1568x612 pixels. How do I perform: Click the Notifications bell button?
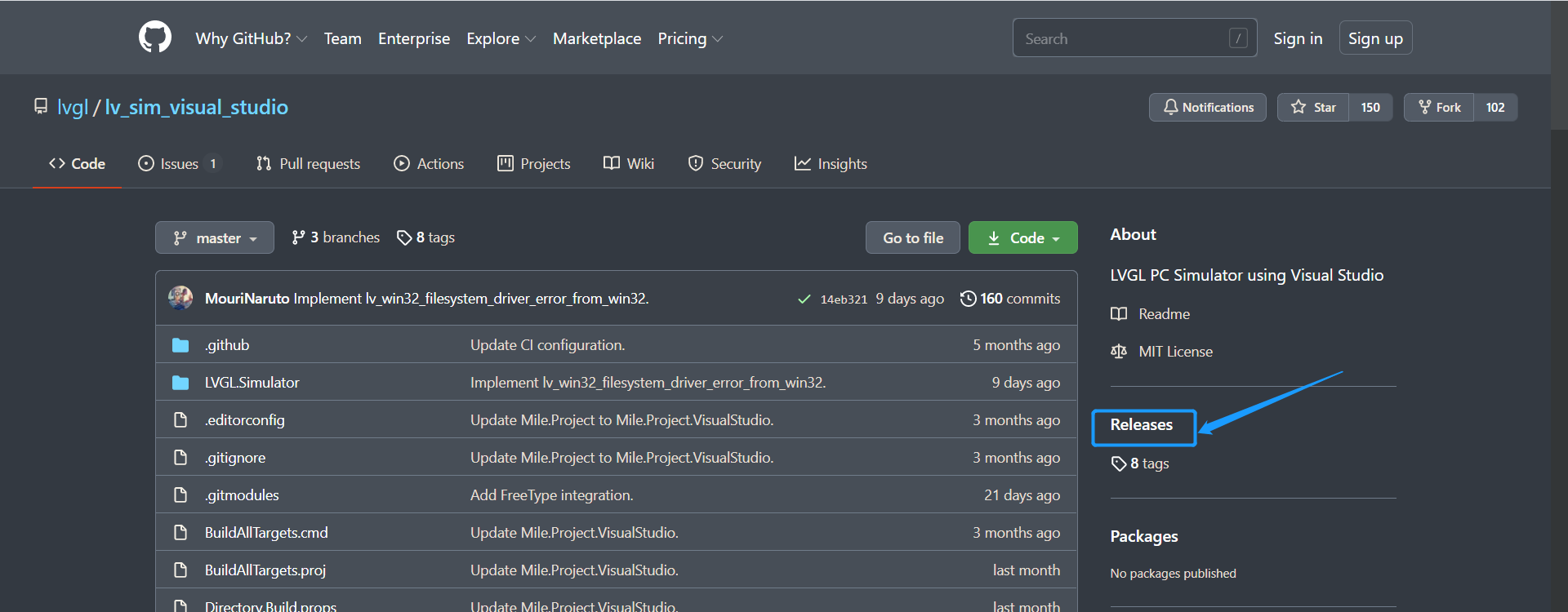point(1207,108)
